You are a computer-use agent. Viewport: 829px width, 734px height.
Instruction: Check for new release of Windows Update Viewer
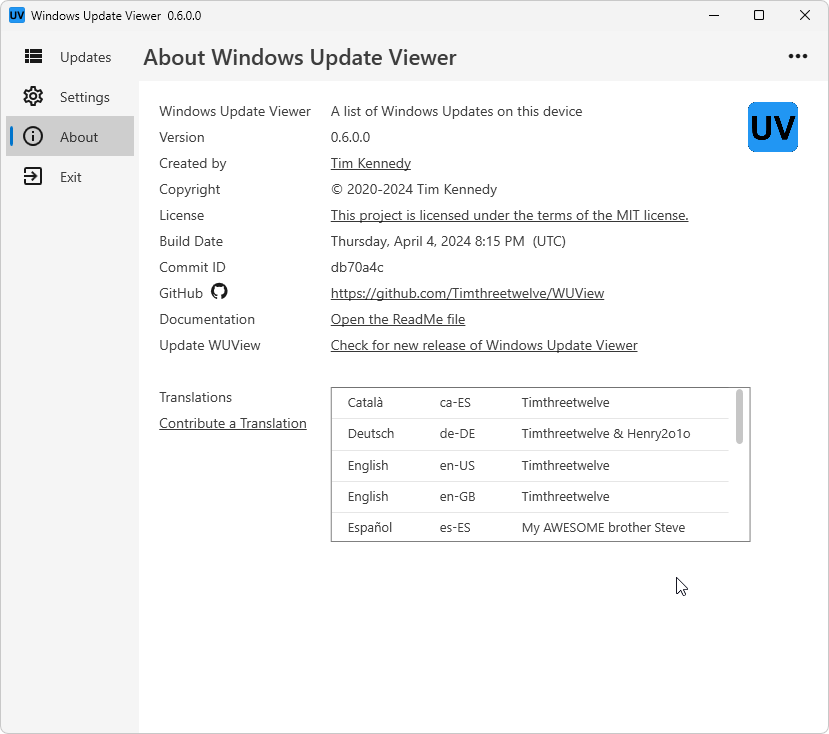click(x=484, y=345)
